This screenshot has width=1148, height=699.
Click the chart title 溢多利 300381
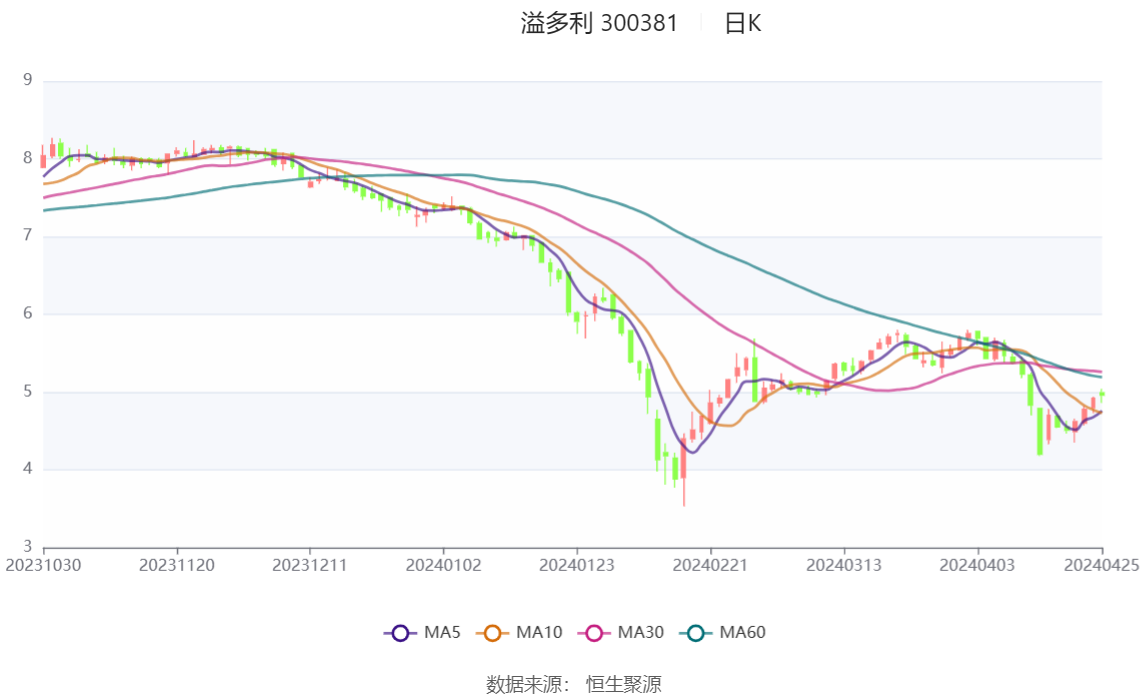[599, 24]
